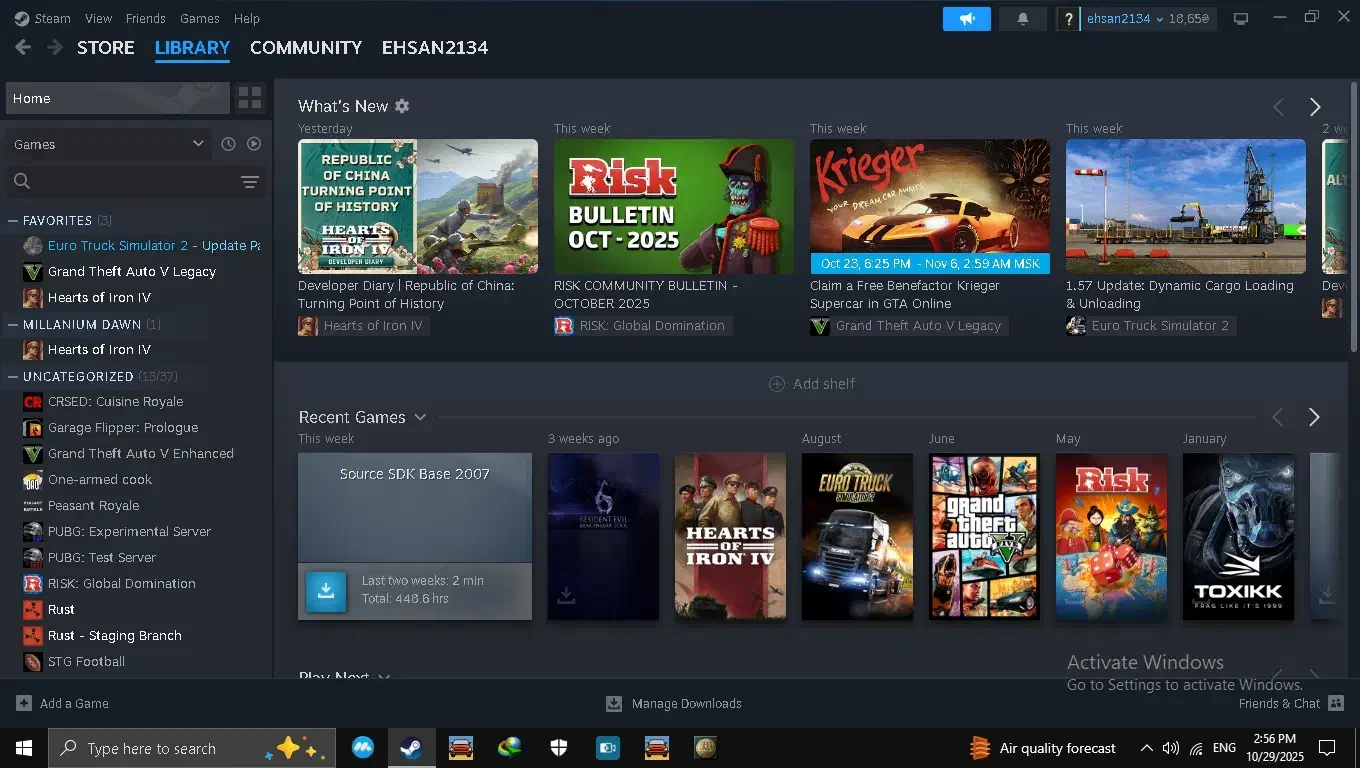Viewport: 1360px width, 768px height.
Task: Collapse the MILLANIUM DAWN category
Action: click(x=14, y=324)
